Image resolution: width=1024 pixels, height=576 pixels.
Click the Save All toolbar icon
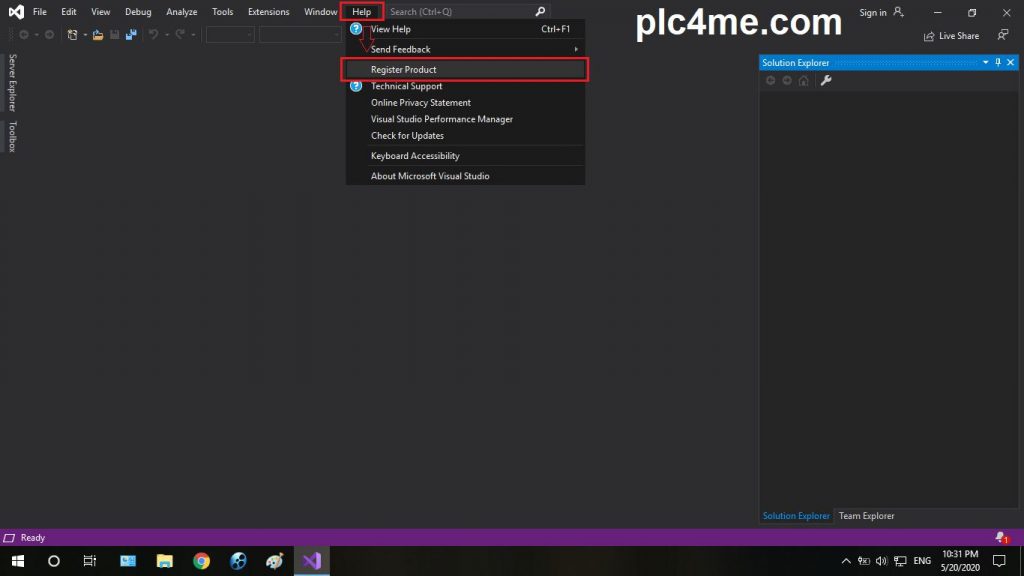point(130,35)
